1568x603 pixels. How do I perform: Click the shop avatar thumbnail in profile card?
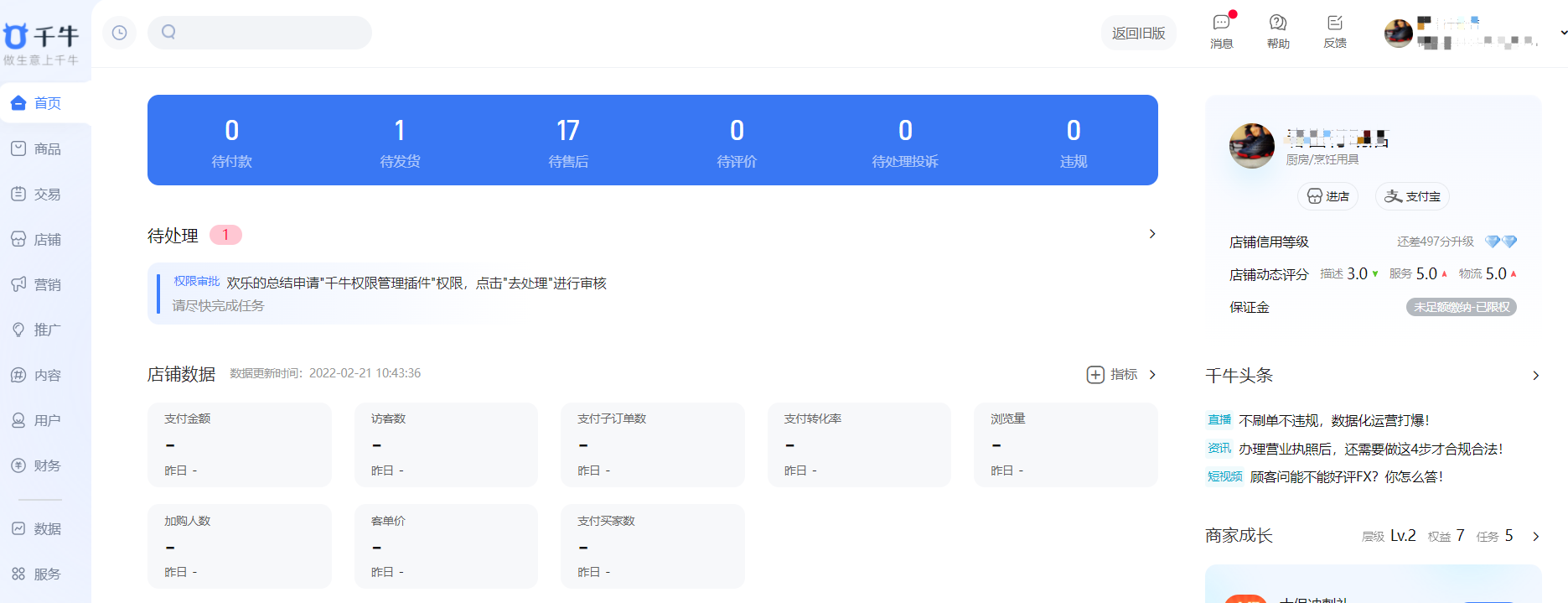pyautogui.click(x=1252, y=146)
